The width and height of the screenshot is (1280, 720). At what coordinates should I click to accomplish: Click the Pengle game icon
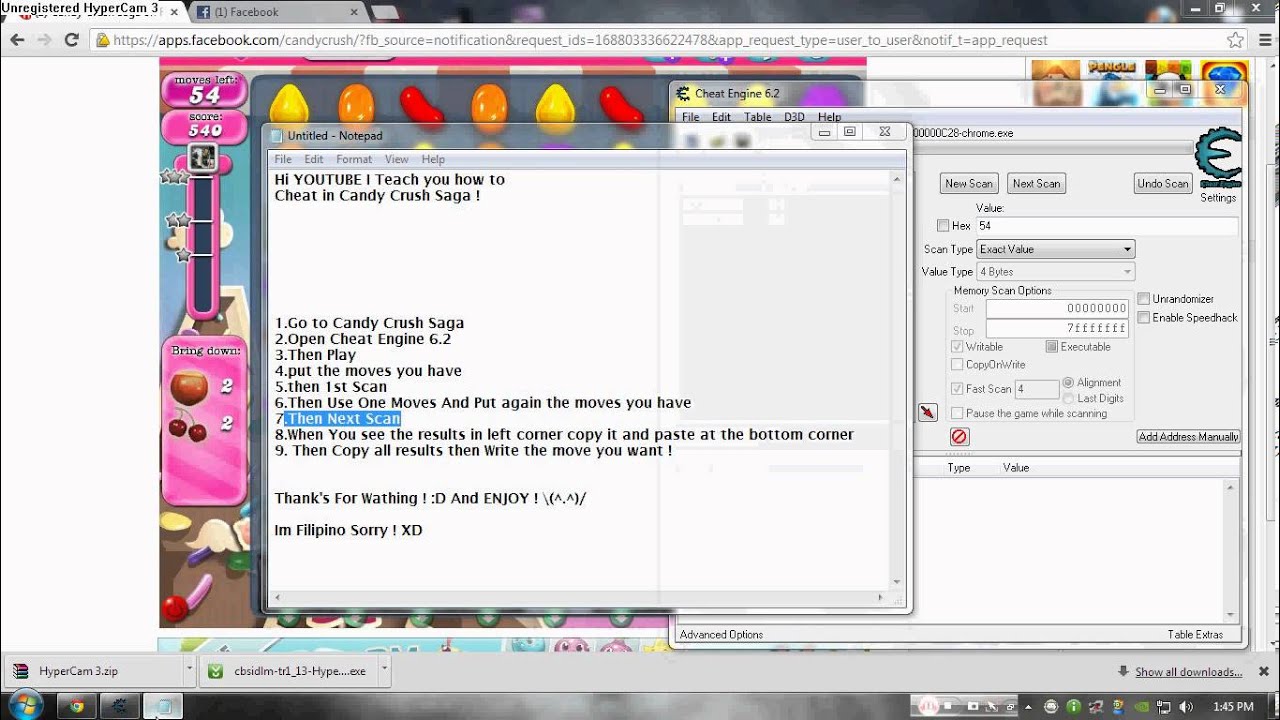(x=1111, y=83)
